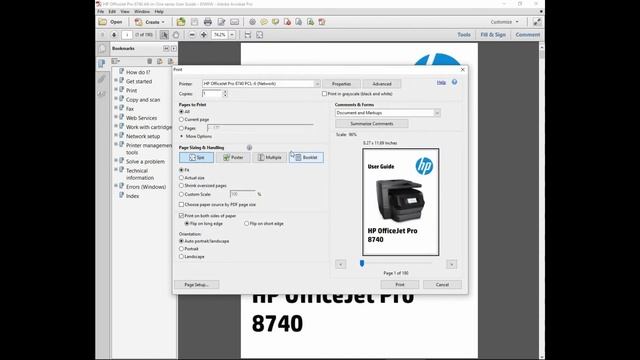The width and height of the screenshot is (640, 360).
Task: Select the Current page radio button
Action: [x=182, y=120]
